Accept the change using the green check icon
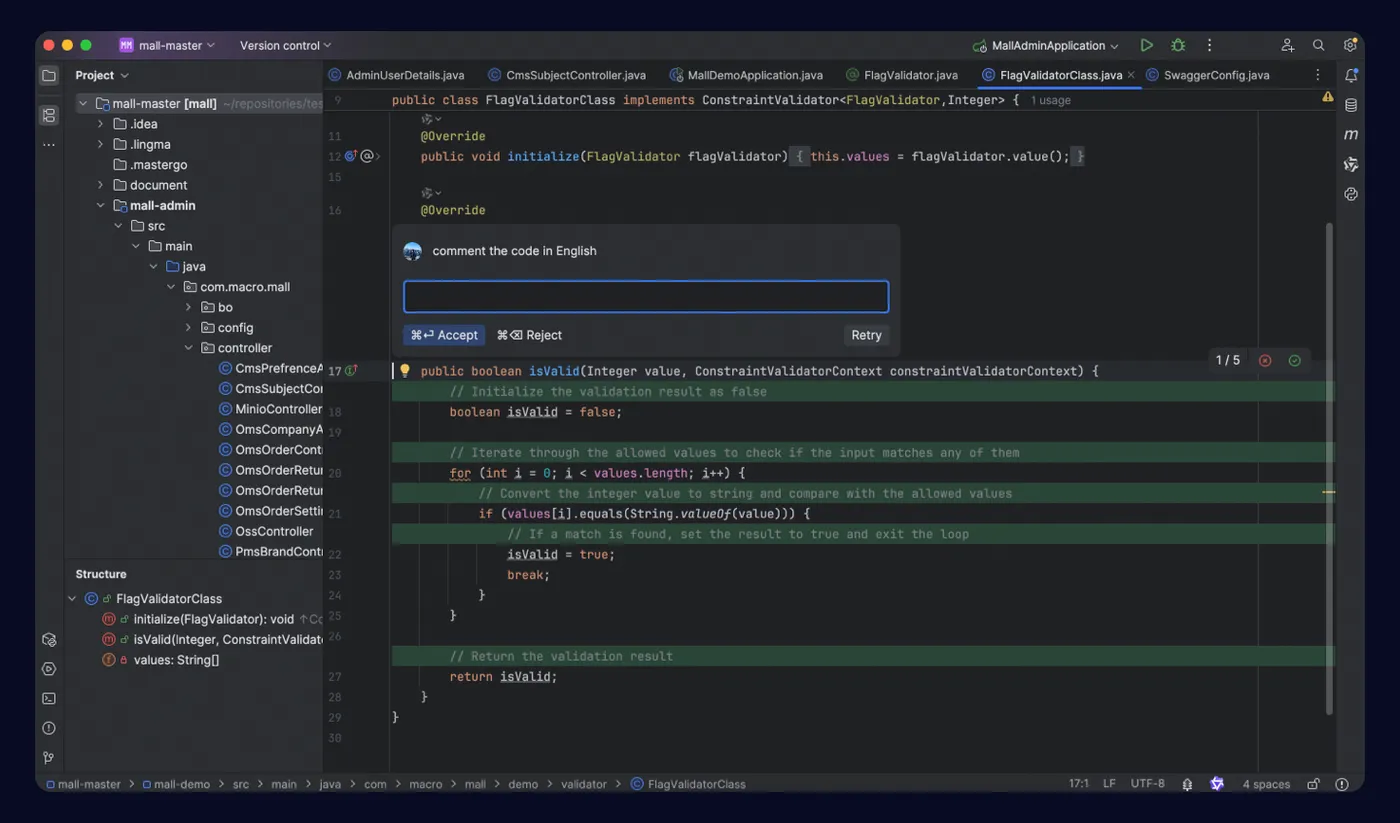Viewport: 1400px width, 823px height. click(1295, 360)
